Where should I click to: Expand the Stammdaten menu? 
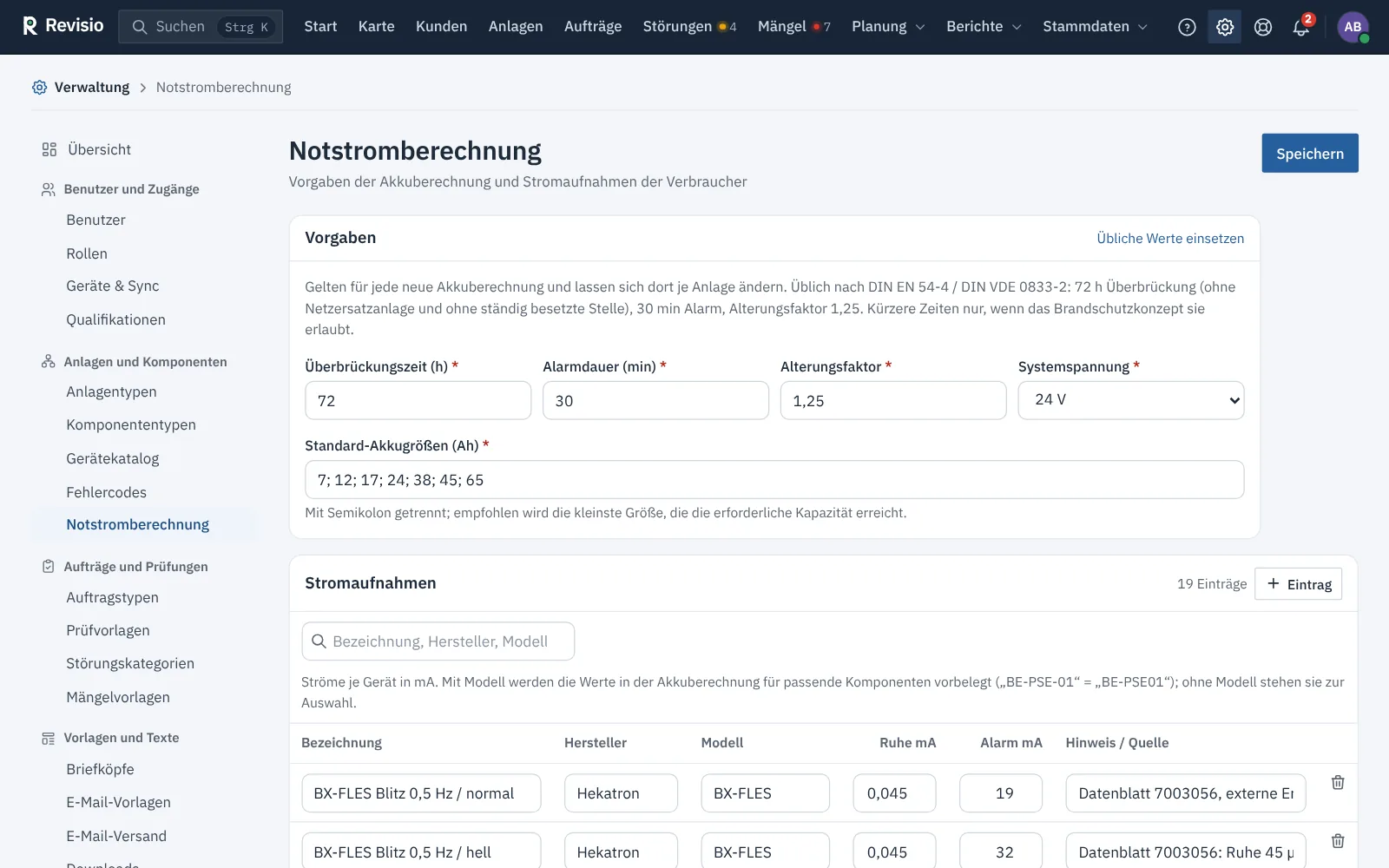tap(1095, 27)
